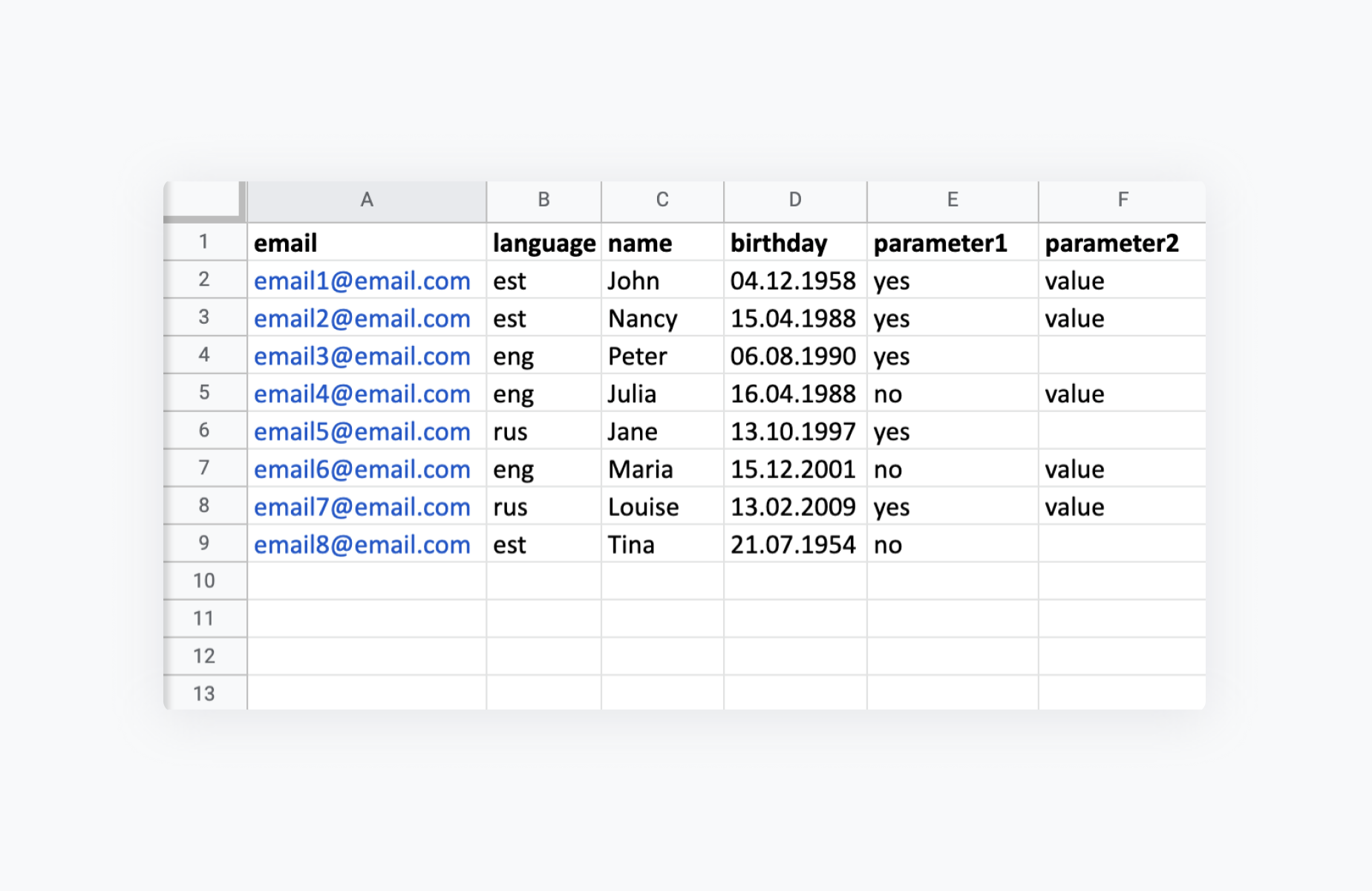This screenshot has width=1372, height=891.
Task: Select row 13 header
Action: coord(204,693)
